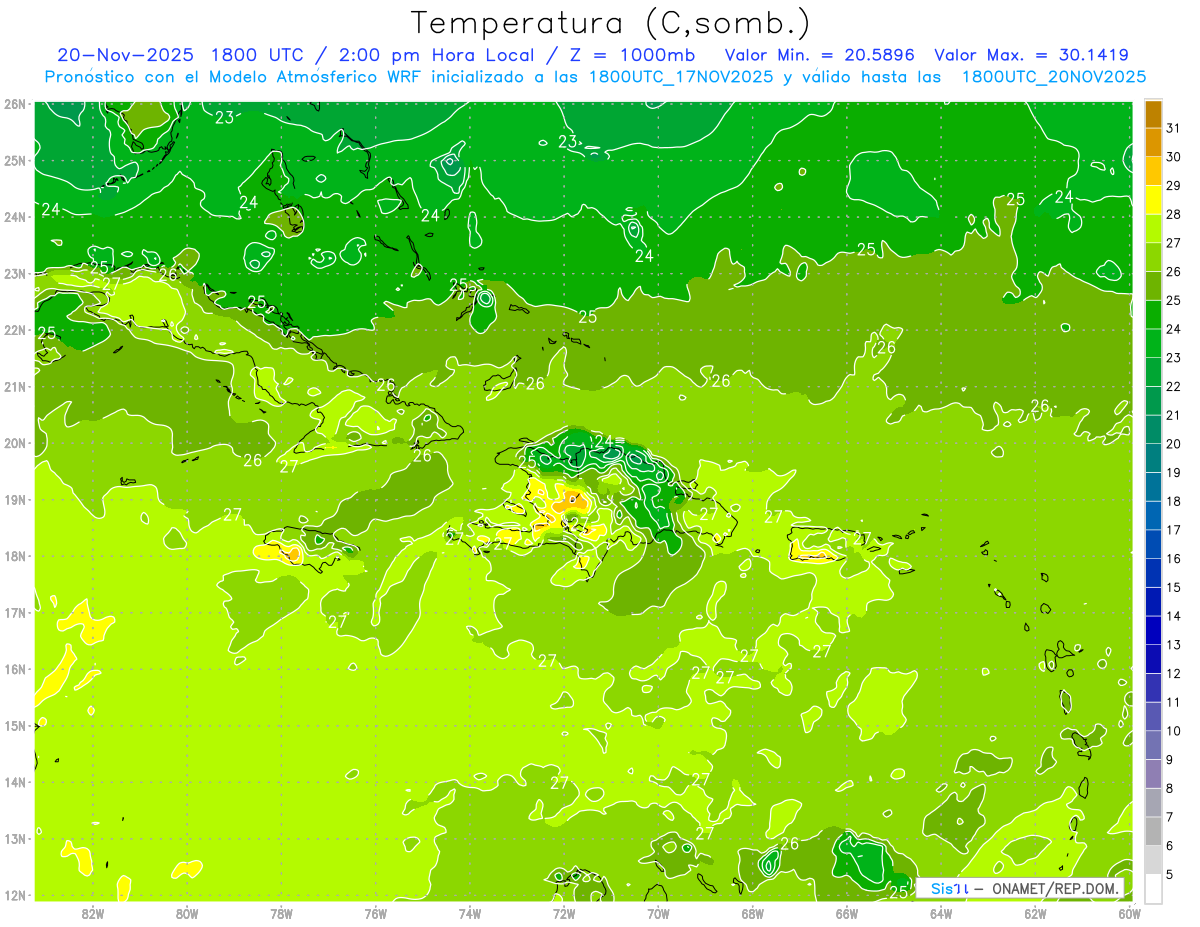Click the "10" label on the color scale
The height and width of the screenshot is (927, 1200).
tap(1174, 731)
